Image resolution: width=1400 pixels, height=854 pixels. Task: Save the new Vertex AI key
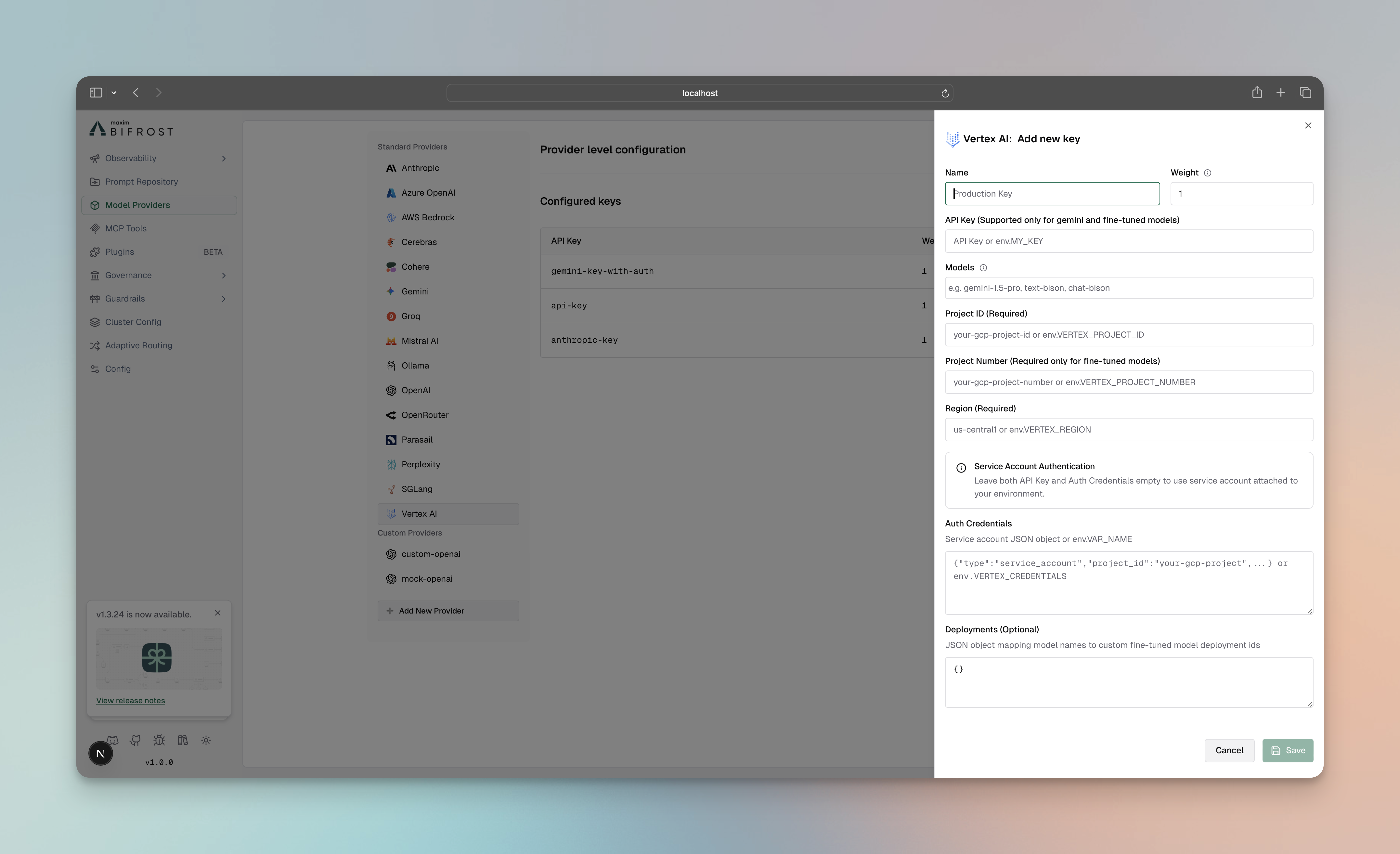(1288, 750)
